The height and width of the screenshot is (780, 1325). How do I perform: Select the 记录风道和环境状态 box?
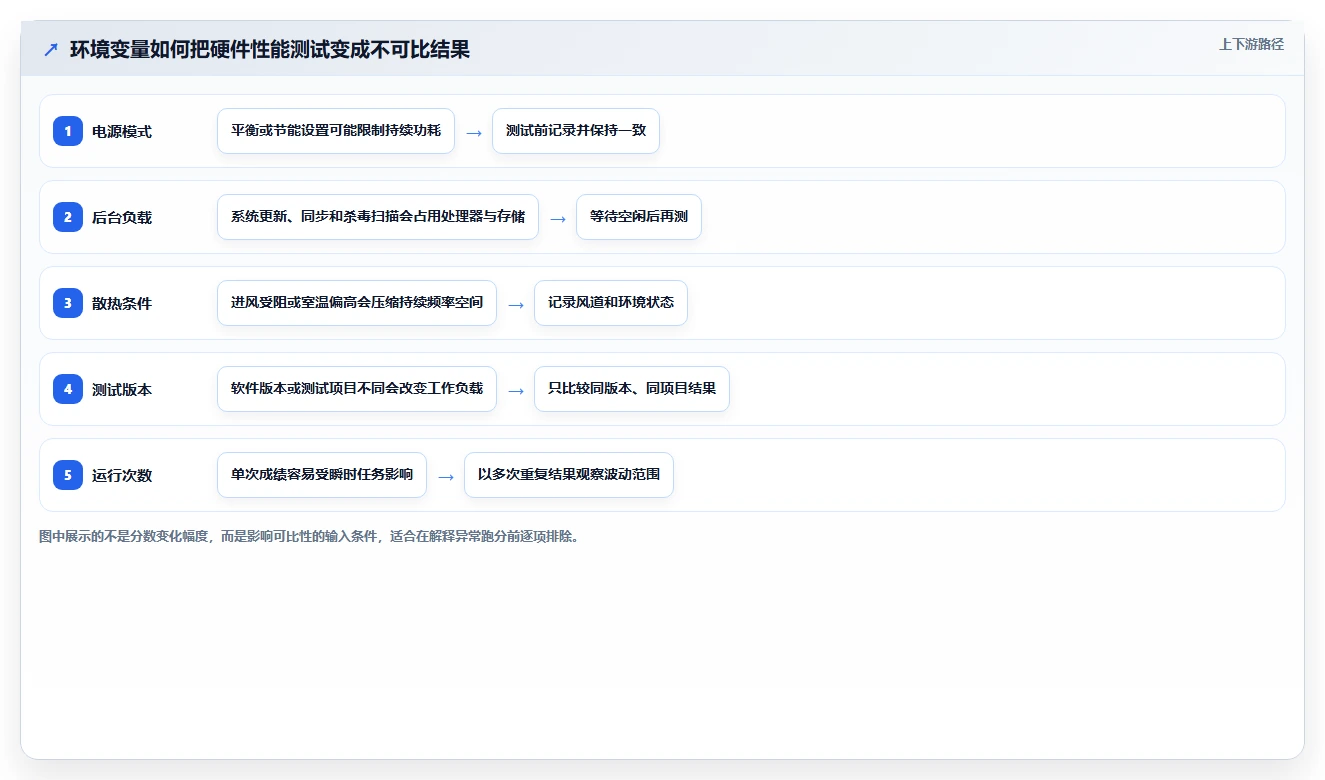pos(611,303)
